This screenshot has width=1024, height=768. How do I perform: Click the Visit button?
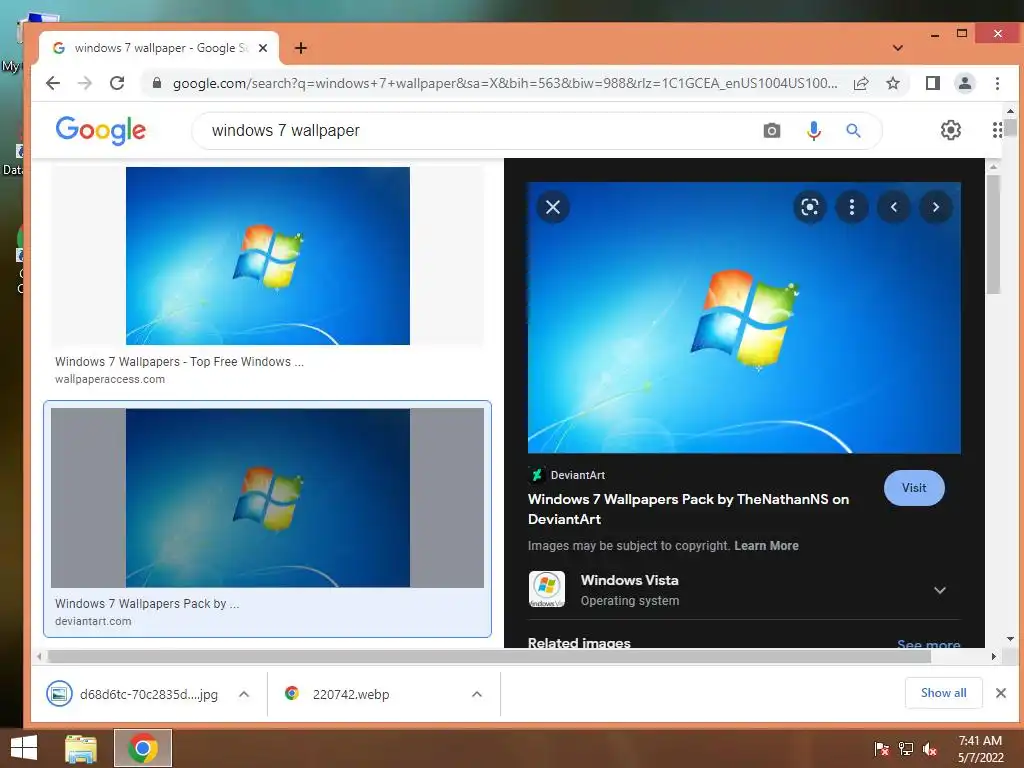(914, 488)
